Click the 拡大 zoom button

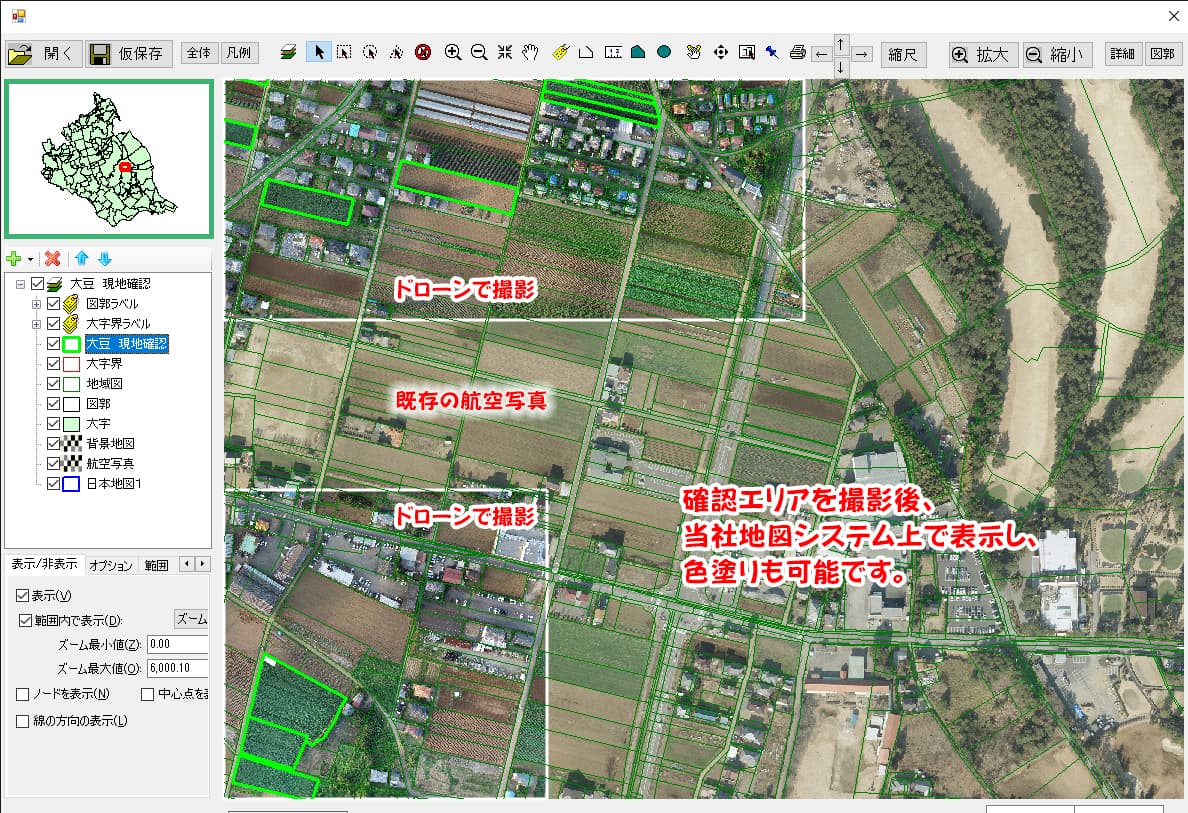coord(983,55)
